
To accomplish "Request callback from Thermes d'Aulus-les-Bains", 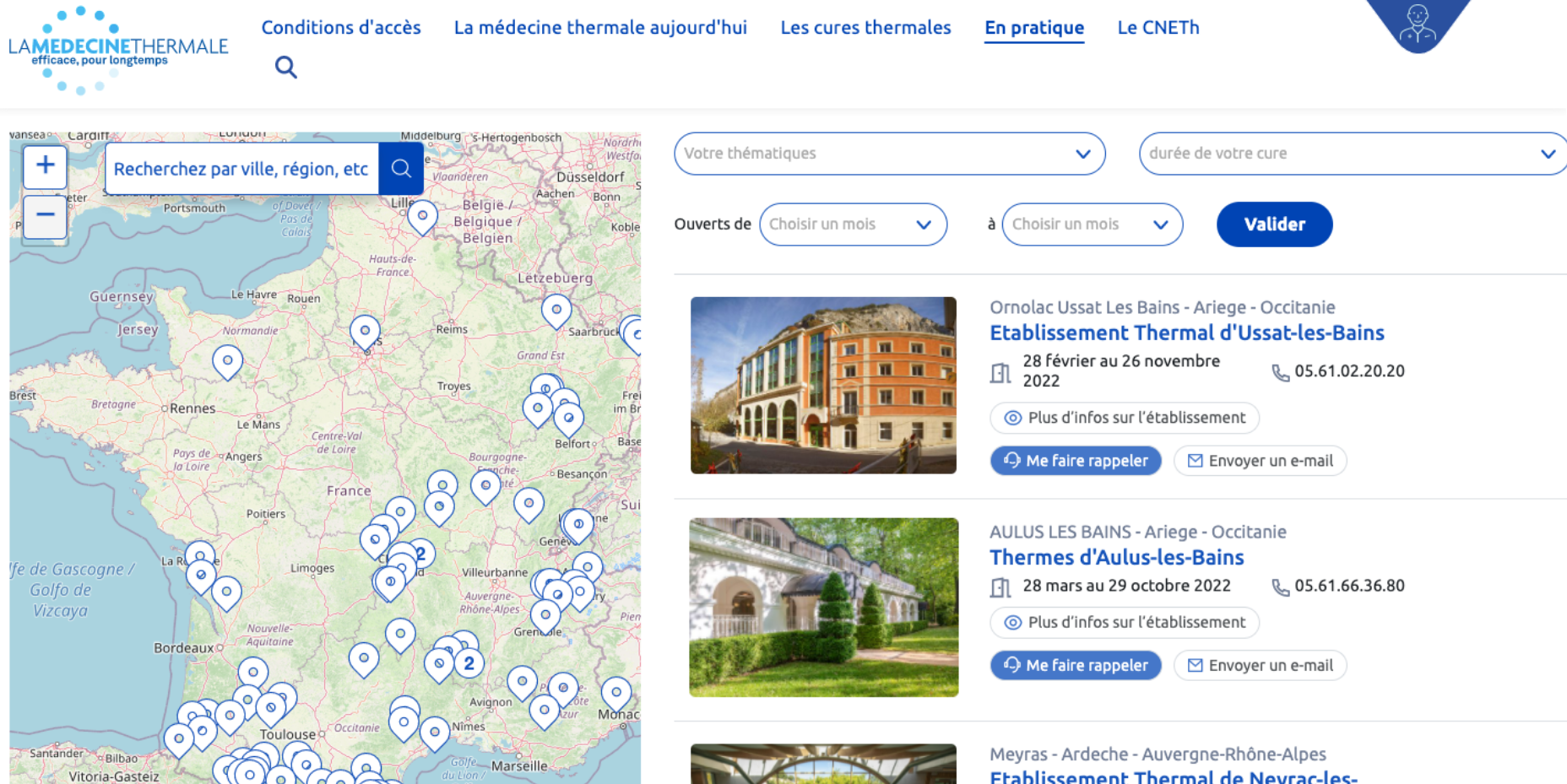I will pyautogui.click(x=1076, y=665).
